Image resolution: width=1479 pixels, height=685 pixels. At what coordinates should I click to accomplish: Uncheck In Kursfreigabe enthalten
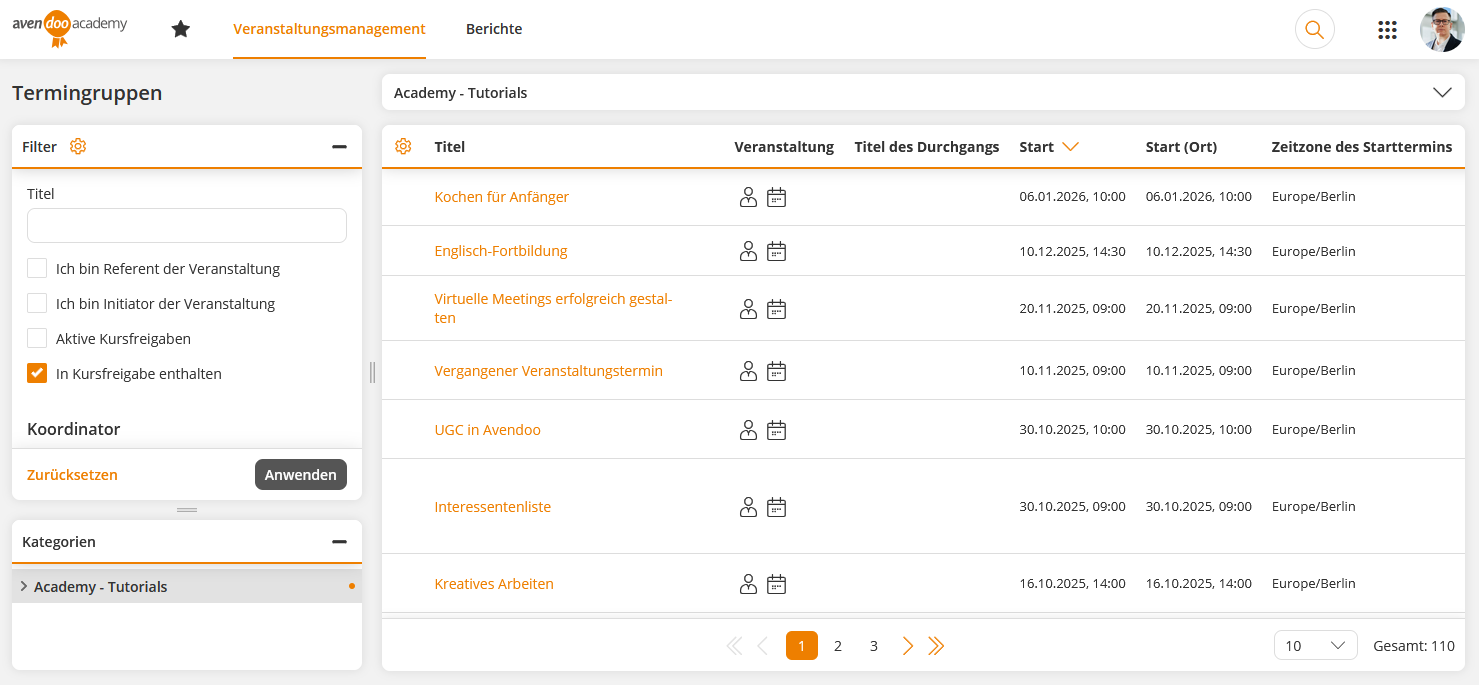[37, 374]
